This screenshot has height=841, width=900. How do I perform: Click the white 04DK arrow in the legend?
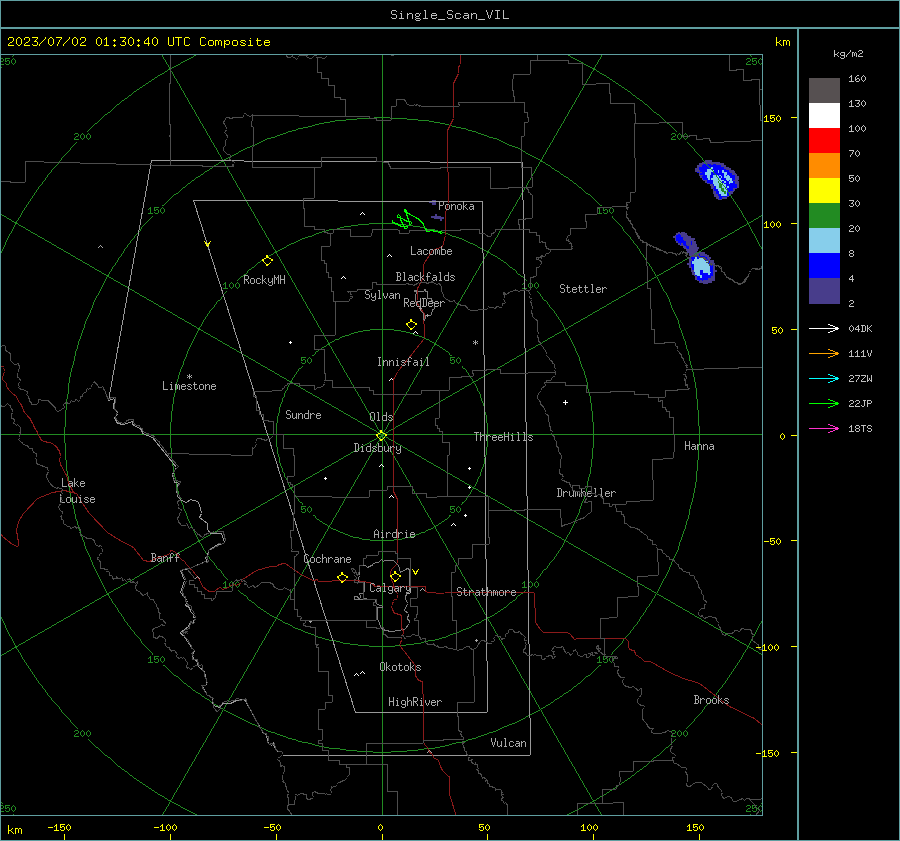click(x=824, y=328)
